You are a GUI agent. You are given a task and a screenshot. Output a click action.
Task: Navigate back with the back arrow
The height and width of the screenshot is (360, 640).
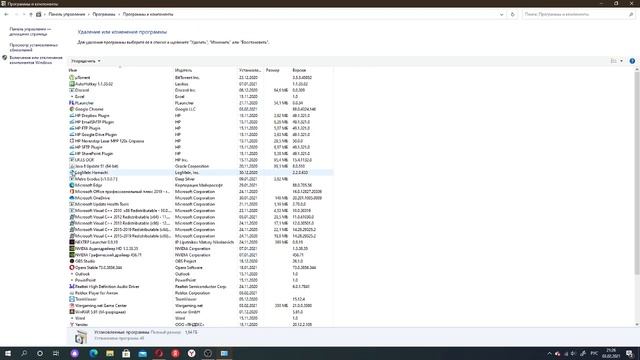tap(6, 14)
